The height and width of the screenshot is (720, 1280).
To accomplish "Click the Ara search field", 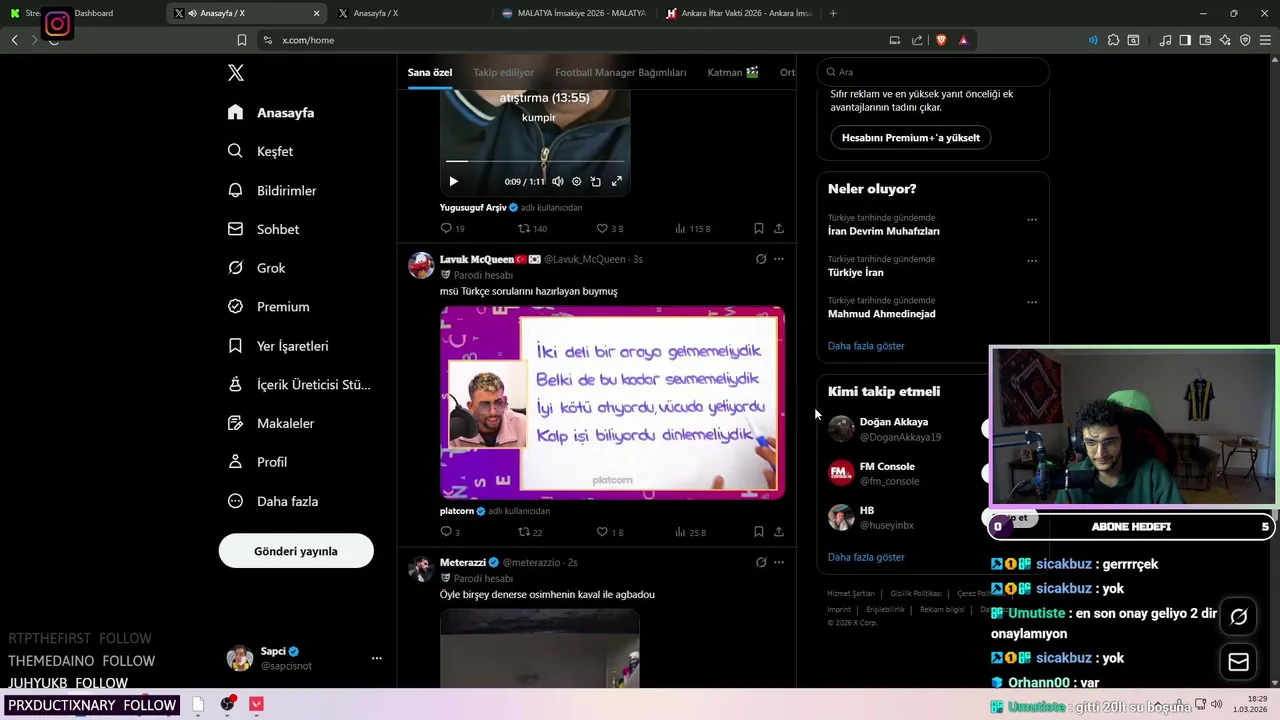I will click(933, 72).
